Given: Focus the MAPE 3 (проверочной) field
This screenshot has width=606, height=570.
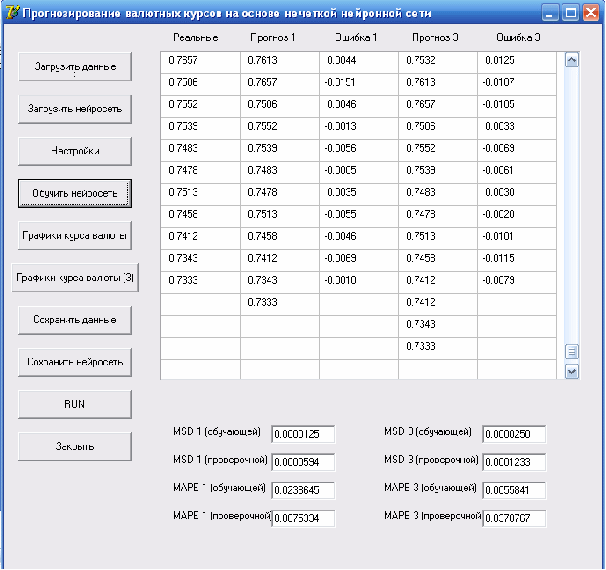Looking at the screenshot, I should point(514,518).
